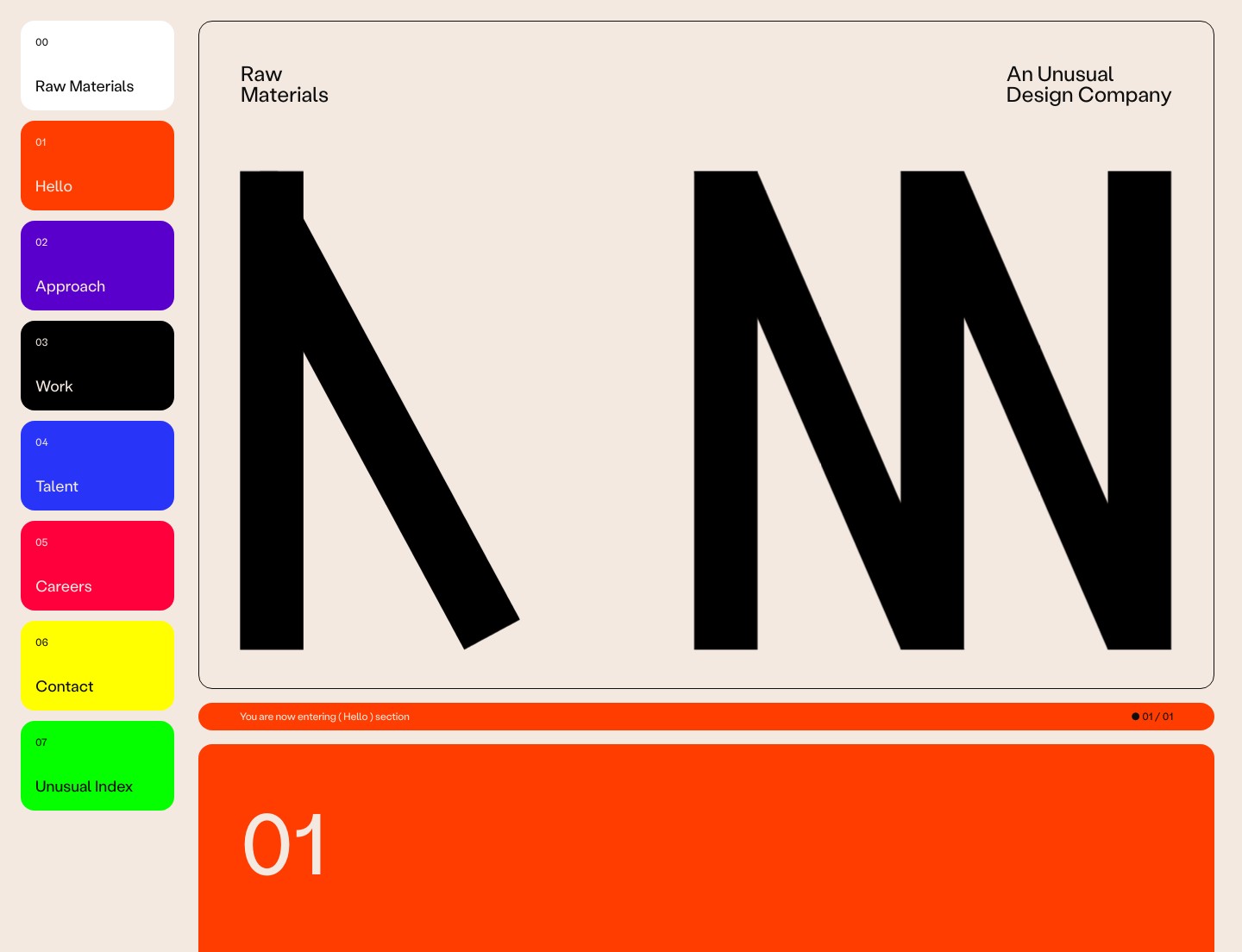
Task: Click the large 01 numeral in the orange section
Action: coord(284,845)
